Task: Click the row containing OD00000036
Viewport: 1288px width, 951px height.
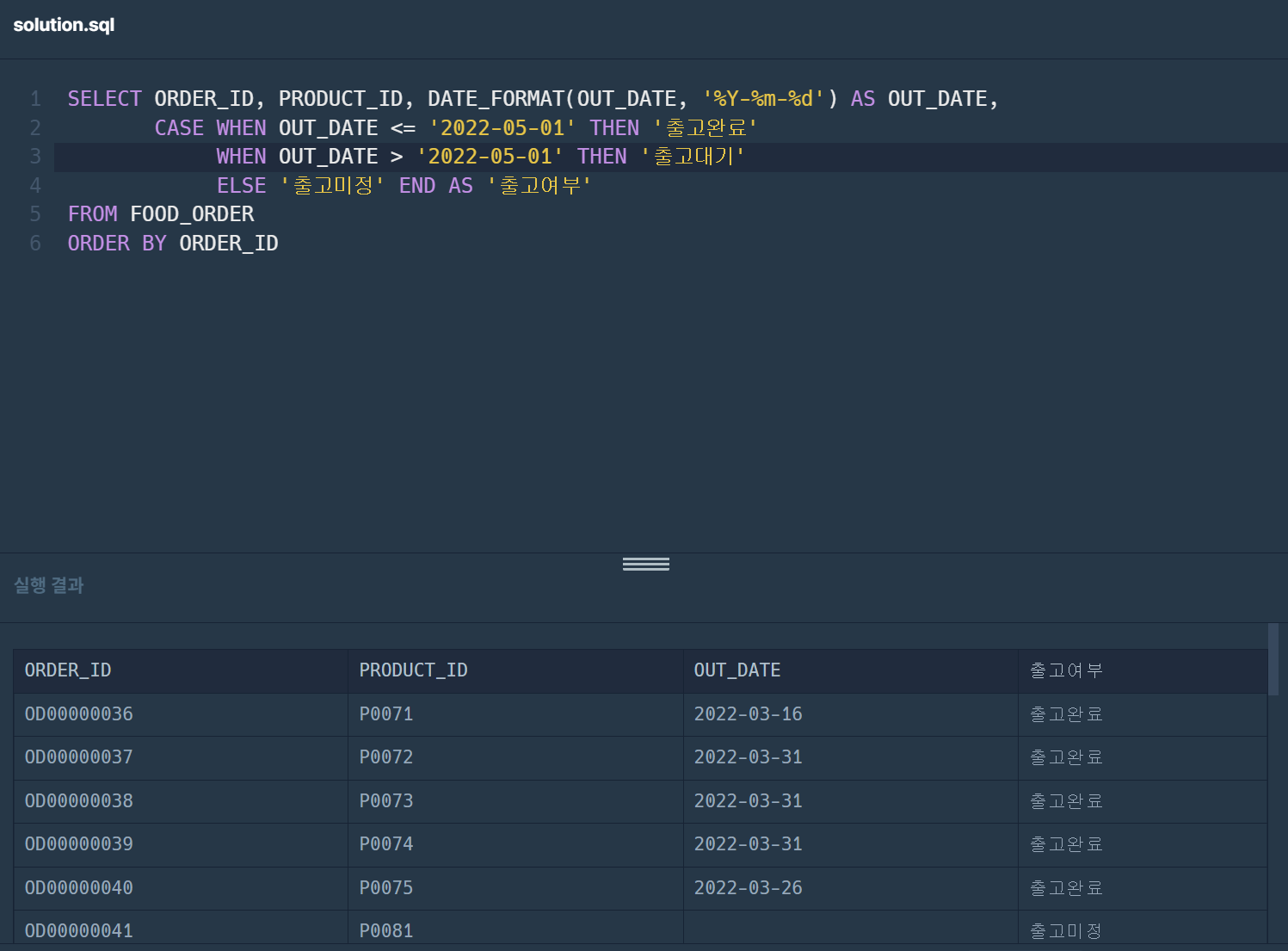Action: point(78,714)
